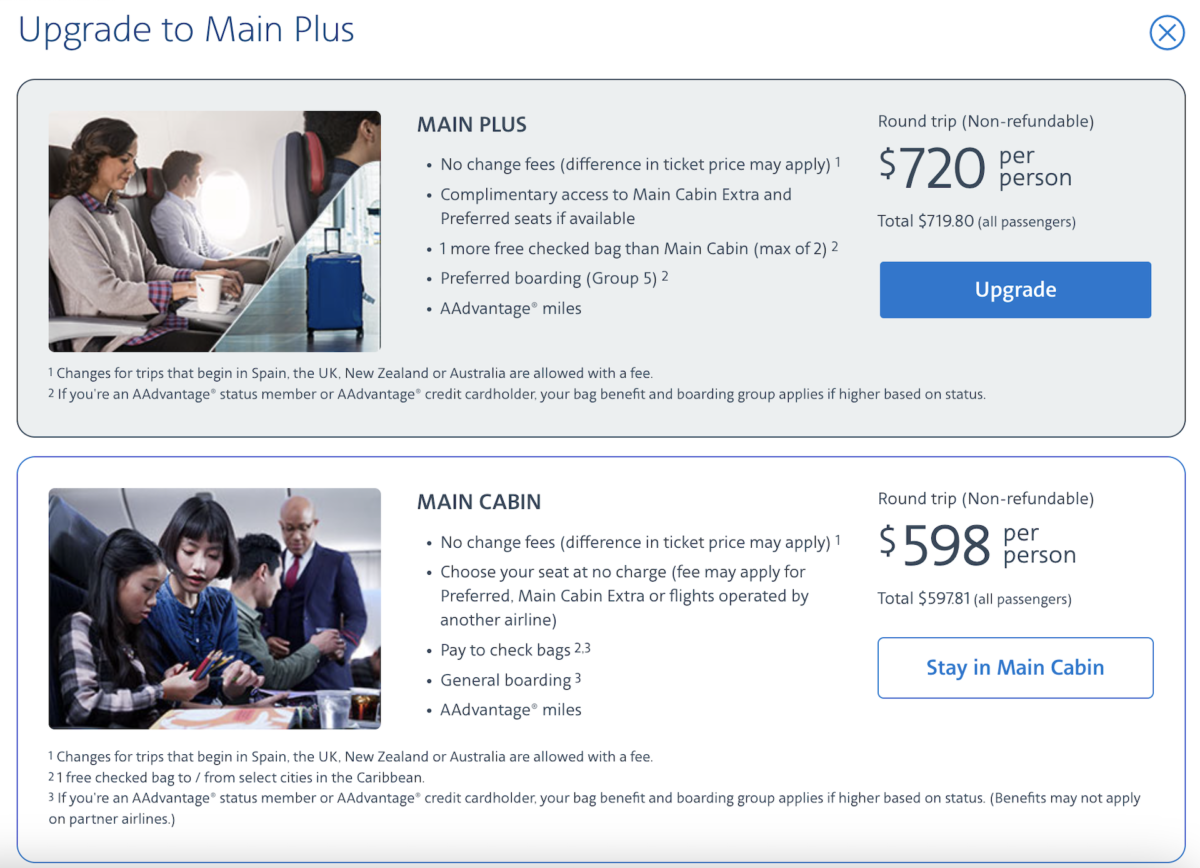Click the MAIN CABIN heading
The height and width of the screenshot is (868, 1200).
[x=478, y=501]
